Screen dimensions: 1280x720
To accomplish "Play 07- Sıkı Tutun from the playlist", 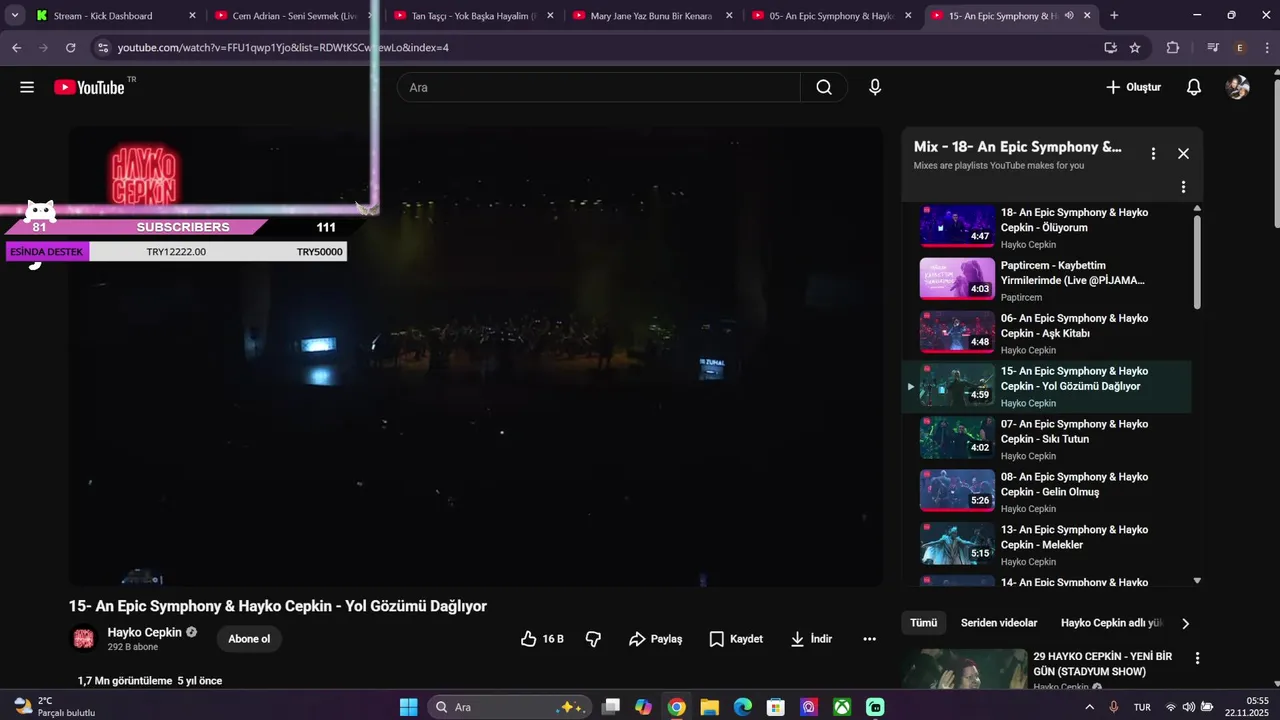I will (x=1047, y=439).
